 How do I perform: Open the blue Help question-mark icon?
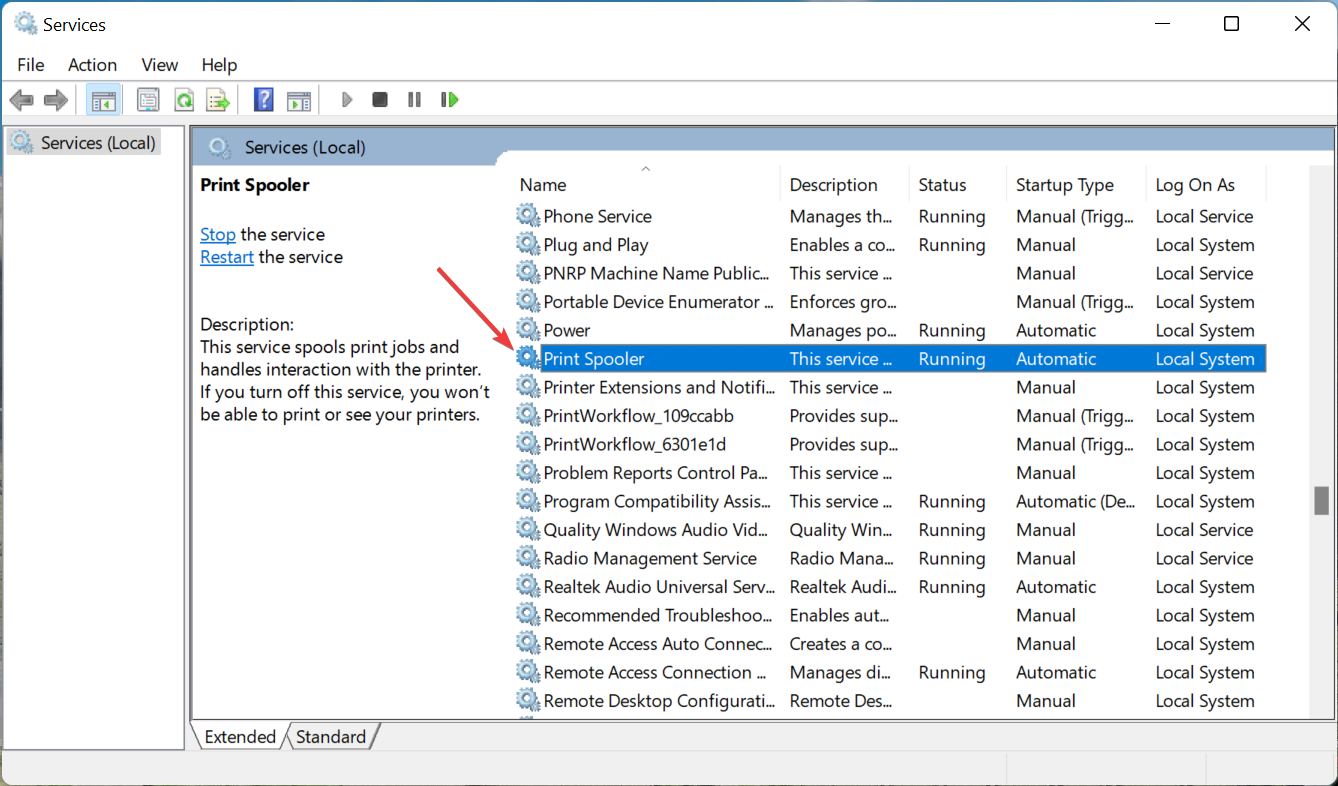pyautogui.click(x=264, y=100)
